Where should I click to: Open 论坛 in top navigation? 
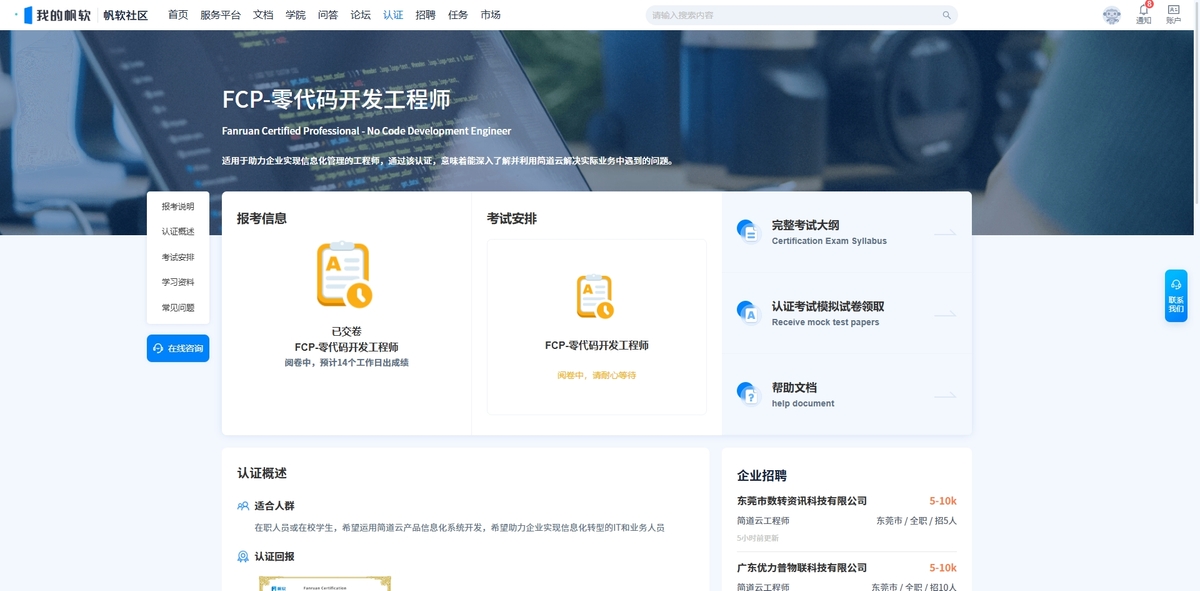tap(360, 15)
